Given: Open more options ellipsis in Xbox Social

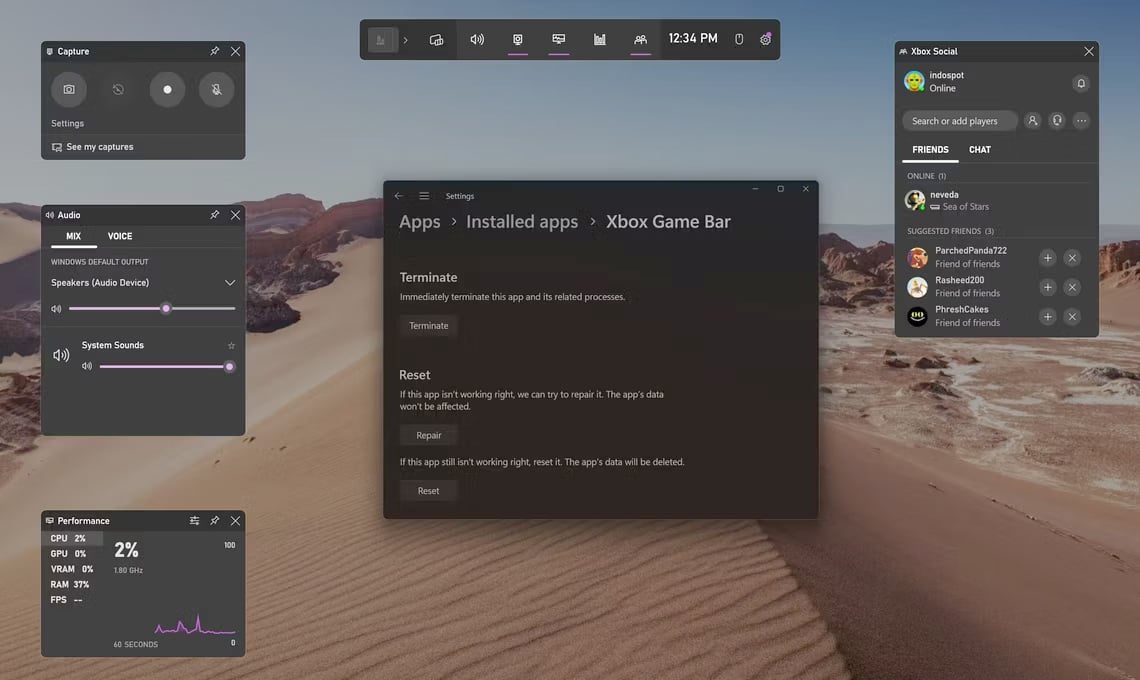Looking at the screenshot, I should [1081, 121].
